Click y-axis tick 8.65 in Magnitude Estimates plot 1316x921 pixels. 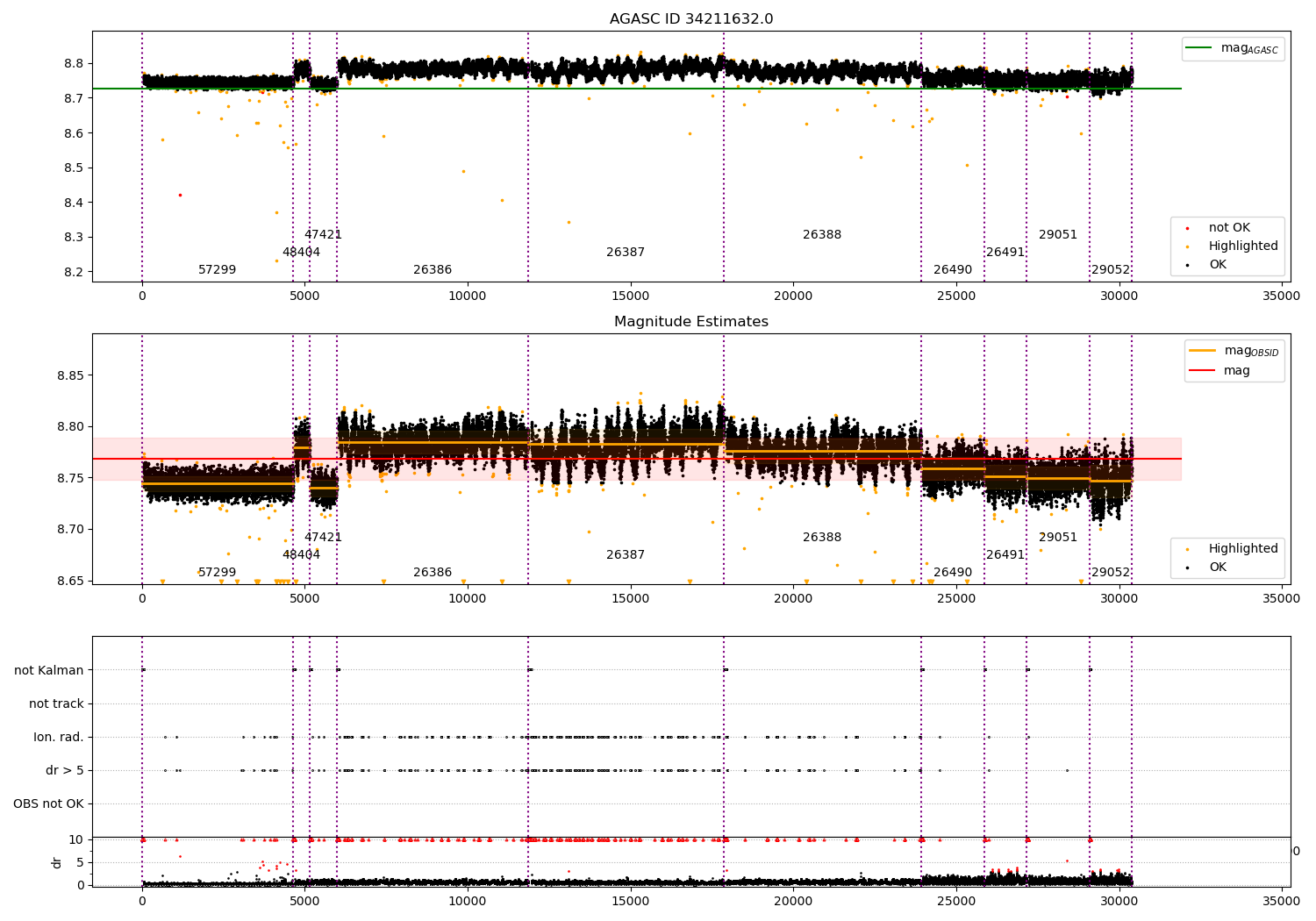70,582
